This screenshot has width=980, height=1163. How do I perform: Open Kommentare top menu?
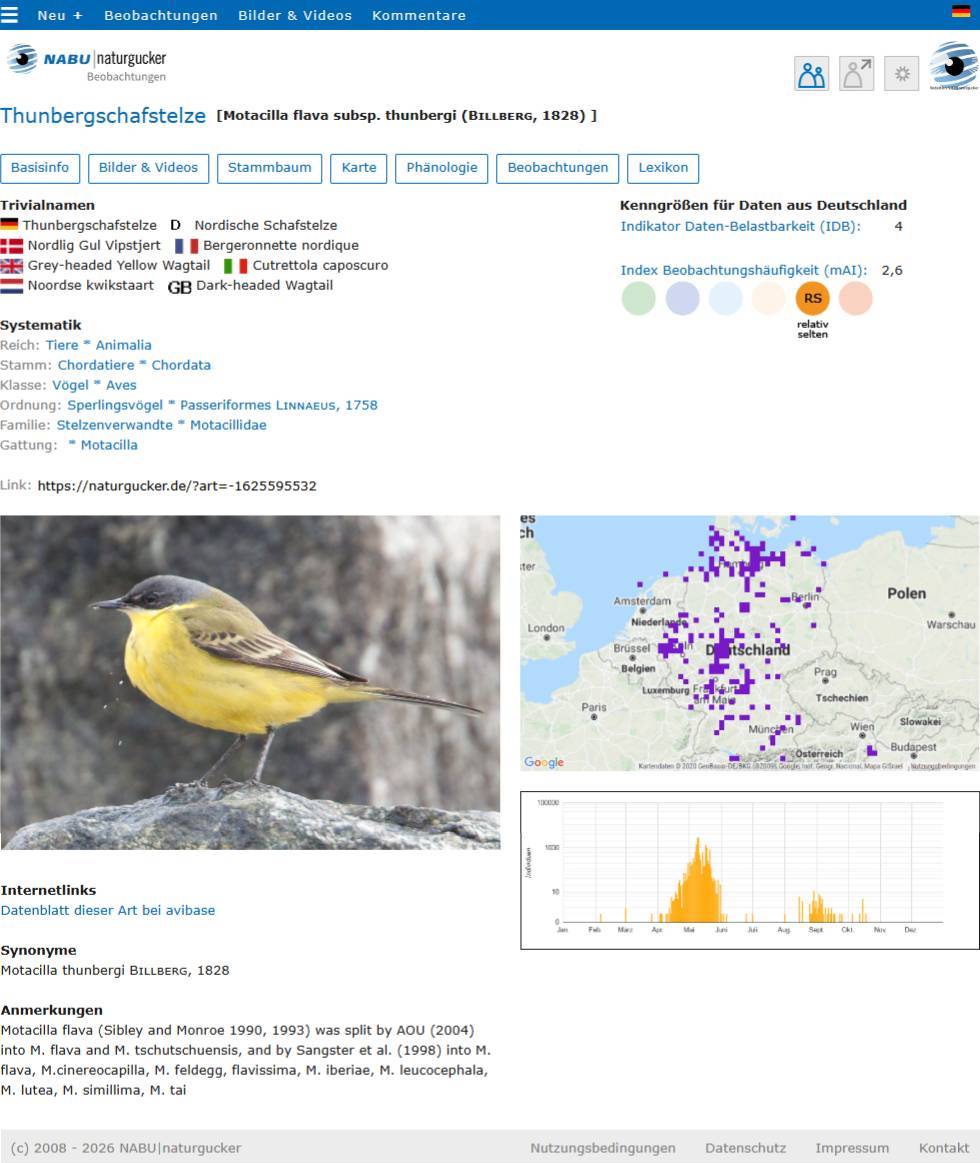419,16
